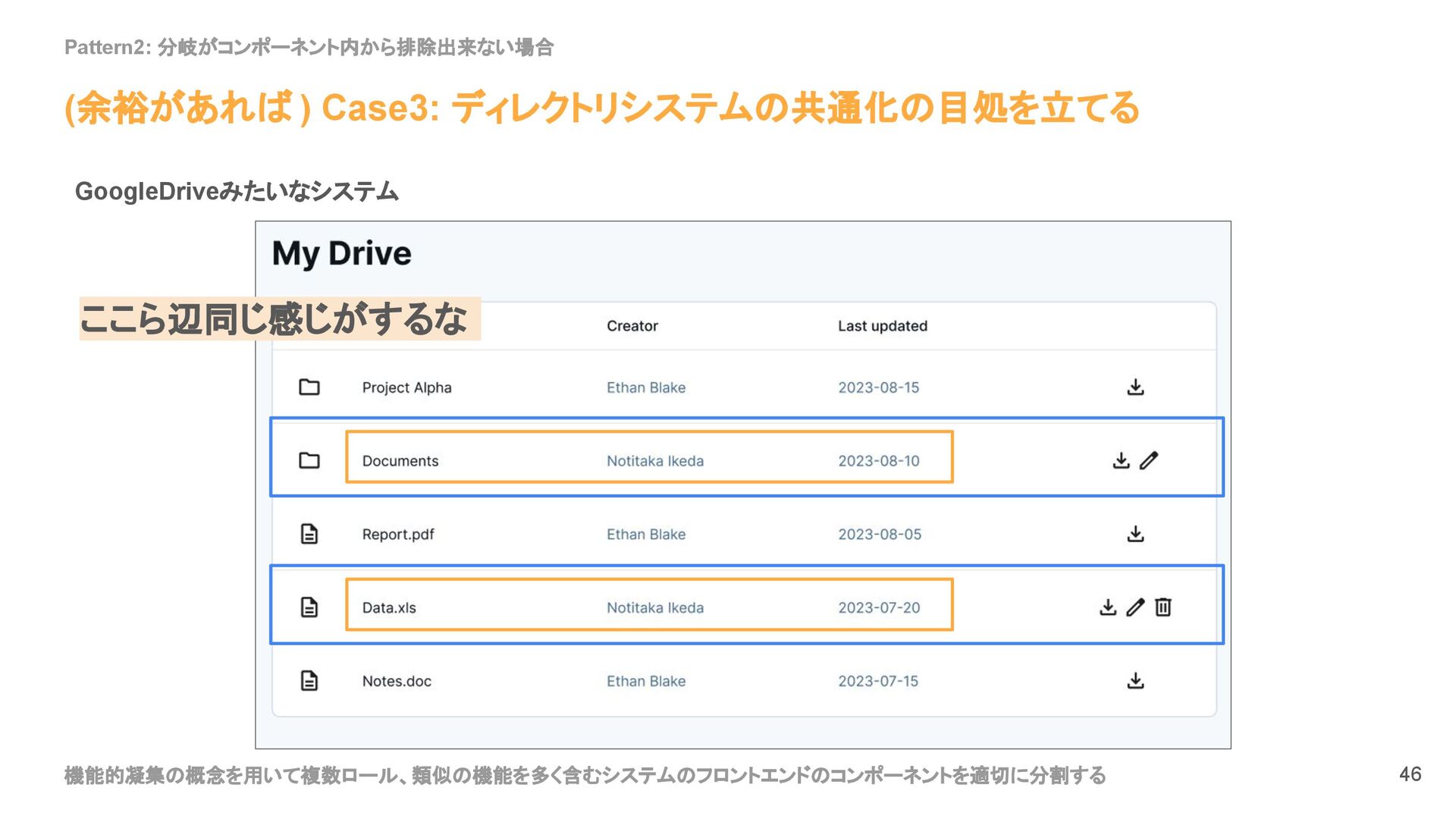This screenshot has width=1456, height=819.
Task: Open the Project Alpha folder name
Action: click(406, 388)
